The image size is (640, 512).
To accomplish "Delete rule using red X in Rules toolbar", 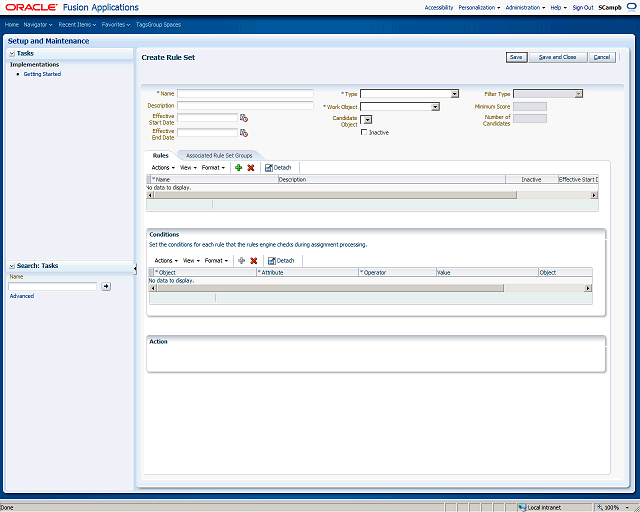I will (x=251, y=167).
